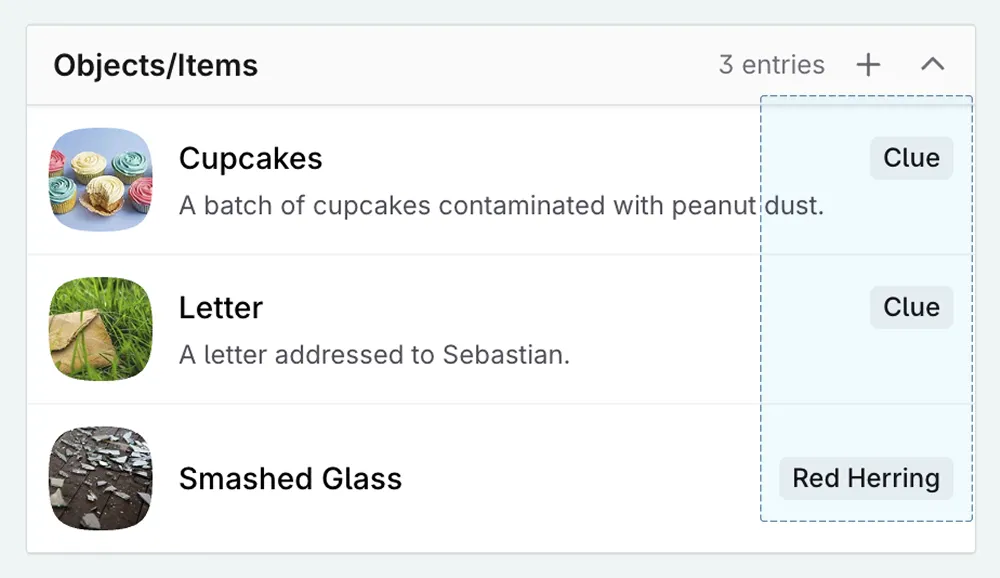Open the Letter thumbnail image
The width and height of the screenshot is (1000, 578).
(x=100, y=328)
